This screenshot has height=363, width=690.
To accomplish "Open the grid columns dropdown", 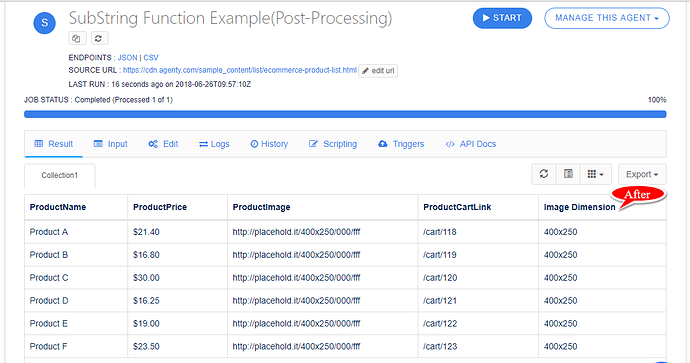I will click(595, 174).
